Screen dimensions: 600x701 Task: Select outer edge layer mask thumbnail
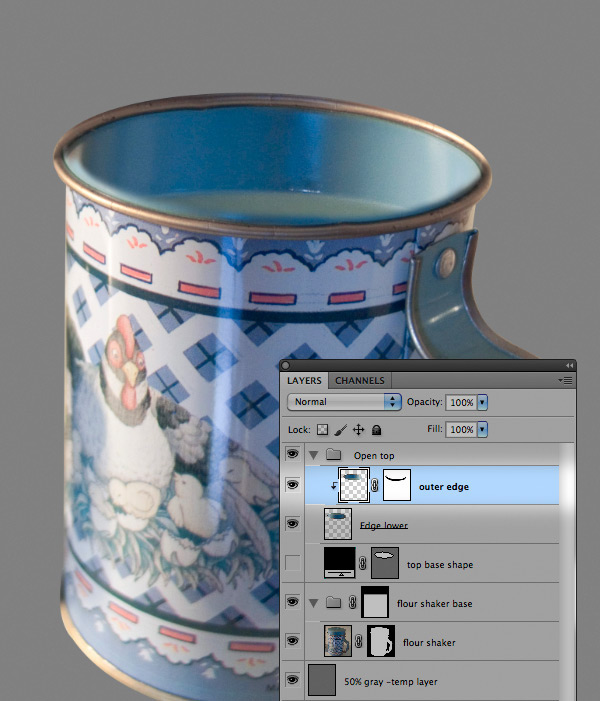(397, 485)
